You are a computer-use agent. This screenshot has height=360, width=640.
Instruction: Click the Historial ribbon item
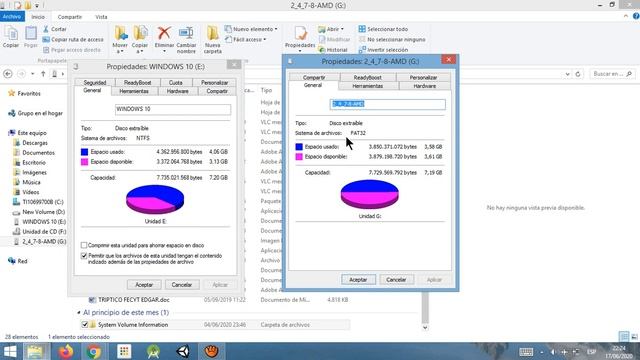tap(333, 50)
